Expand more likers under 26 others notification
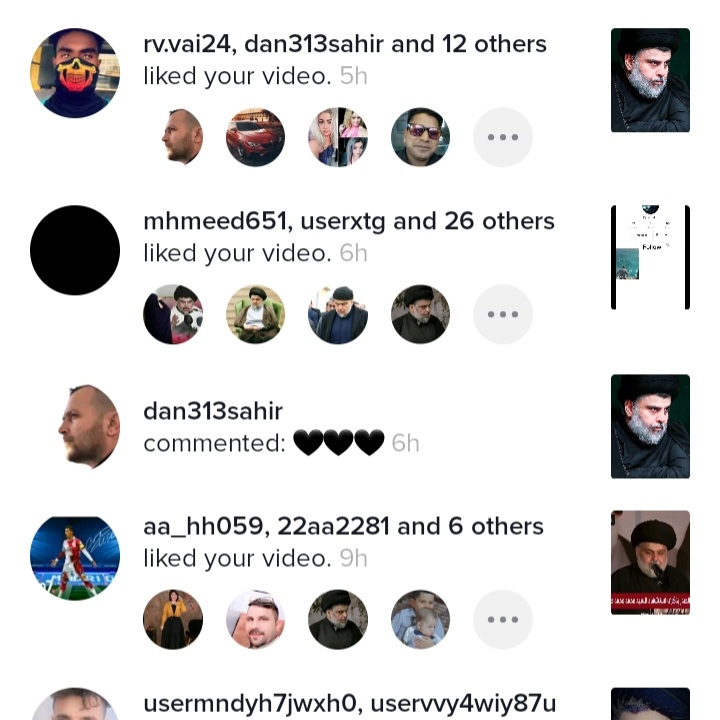This screenshot has width=720, height=720. [x=503, y=314]
